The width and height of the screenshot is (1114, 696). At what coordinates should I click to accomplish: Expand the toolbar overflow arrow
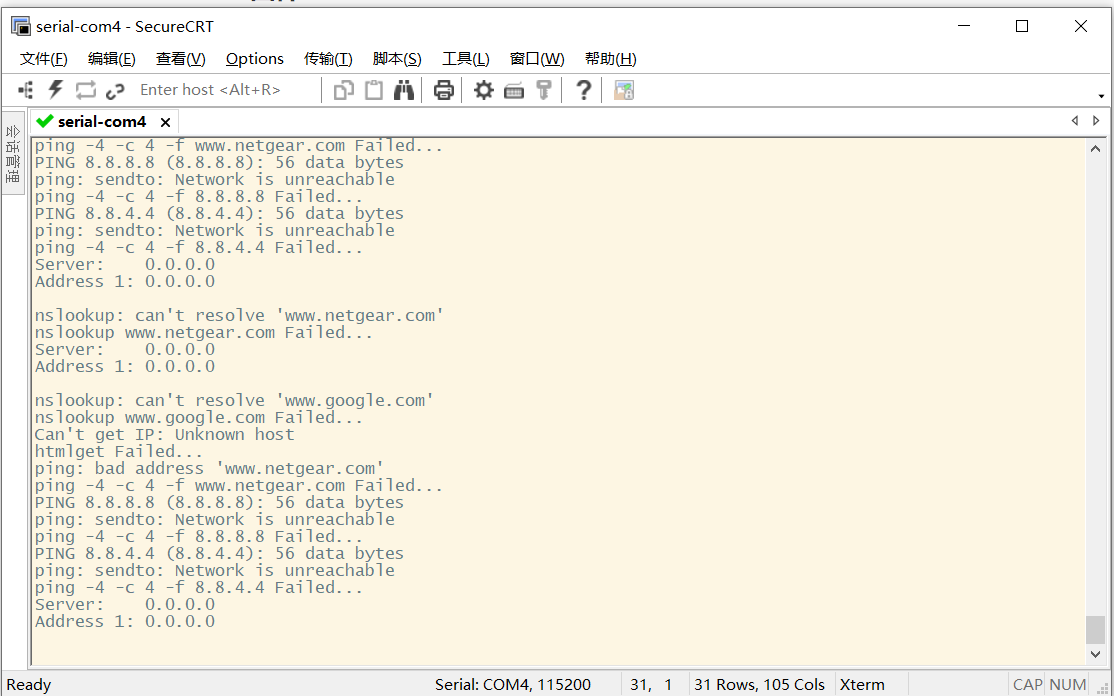point(1101,96)
